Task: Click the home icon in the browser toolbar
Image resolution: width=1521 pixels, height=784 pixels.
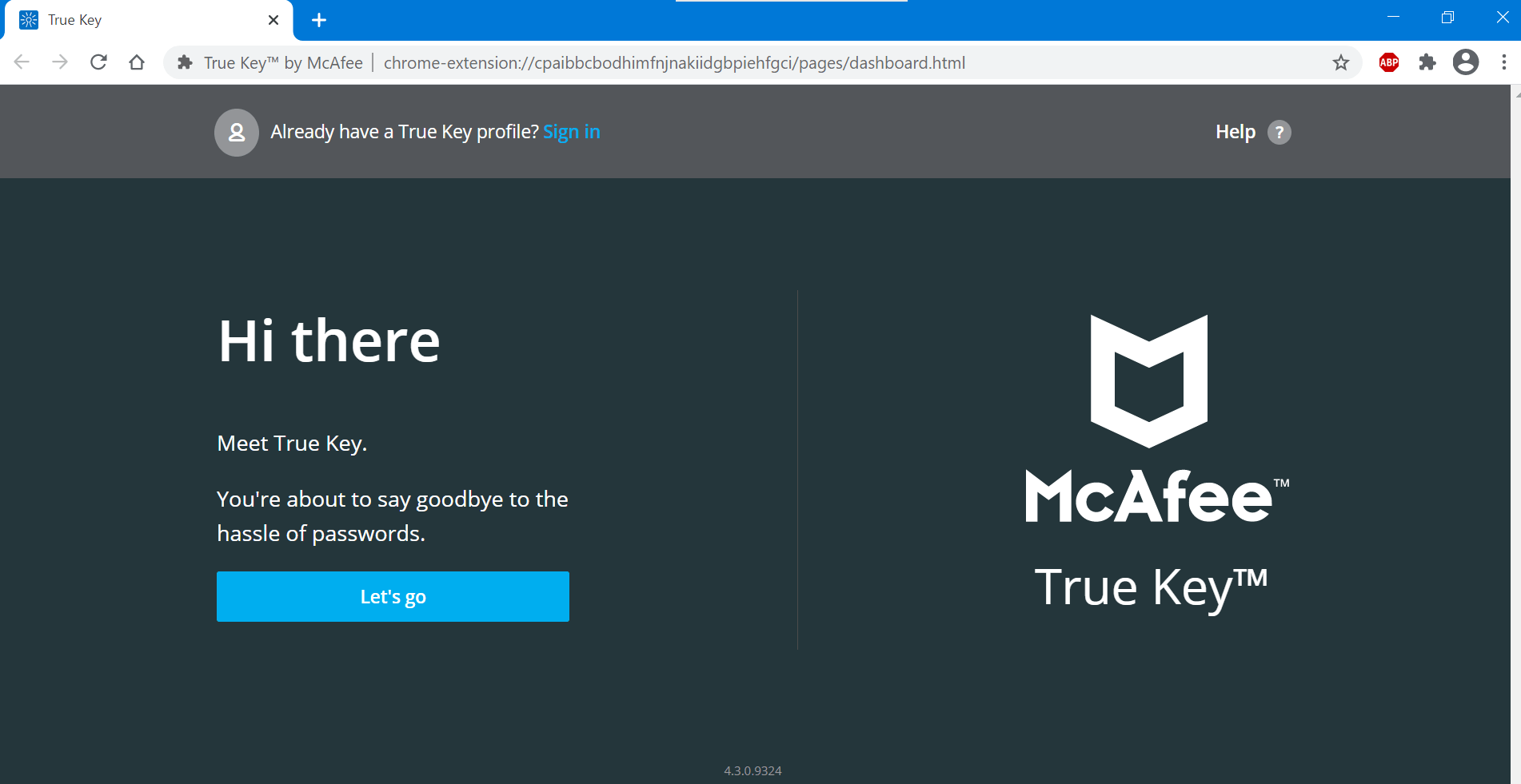Action: pyautogui.click(x=137, y=62)
